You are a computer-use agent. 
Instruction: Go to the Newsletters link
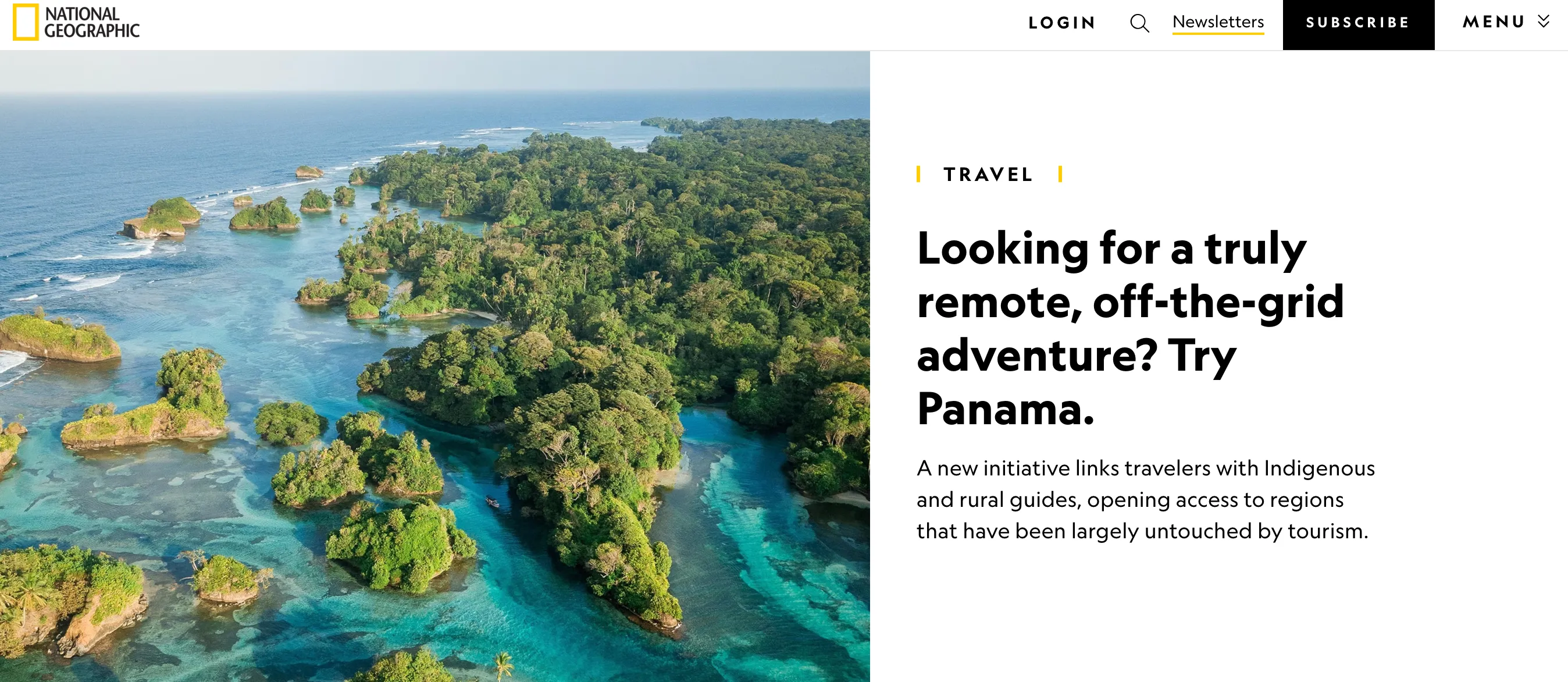1218,22
